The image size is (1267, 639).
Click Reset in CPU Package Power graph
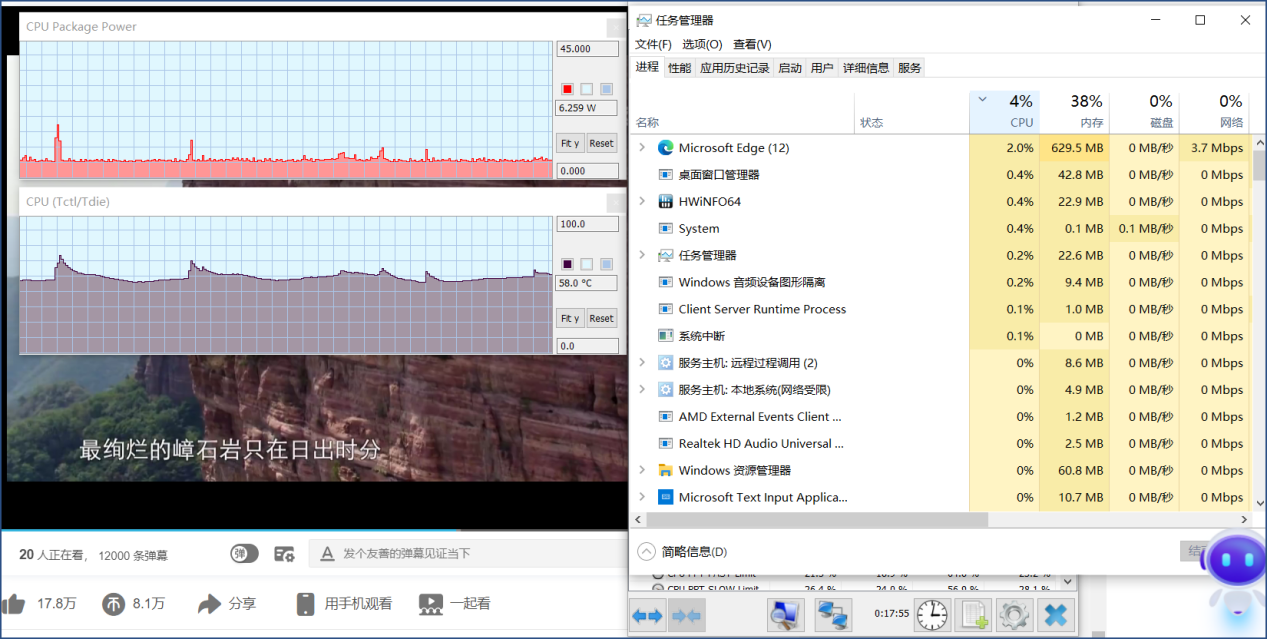point(601,143)
